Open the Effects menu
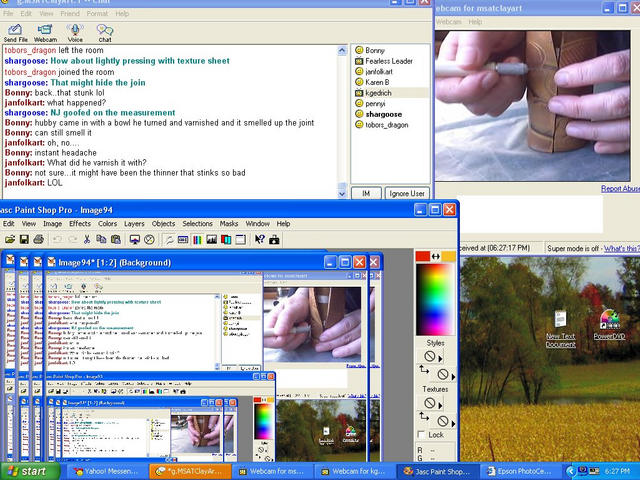The image size is (640, 480). tap(80, 224)
